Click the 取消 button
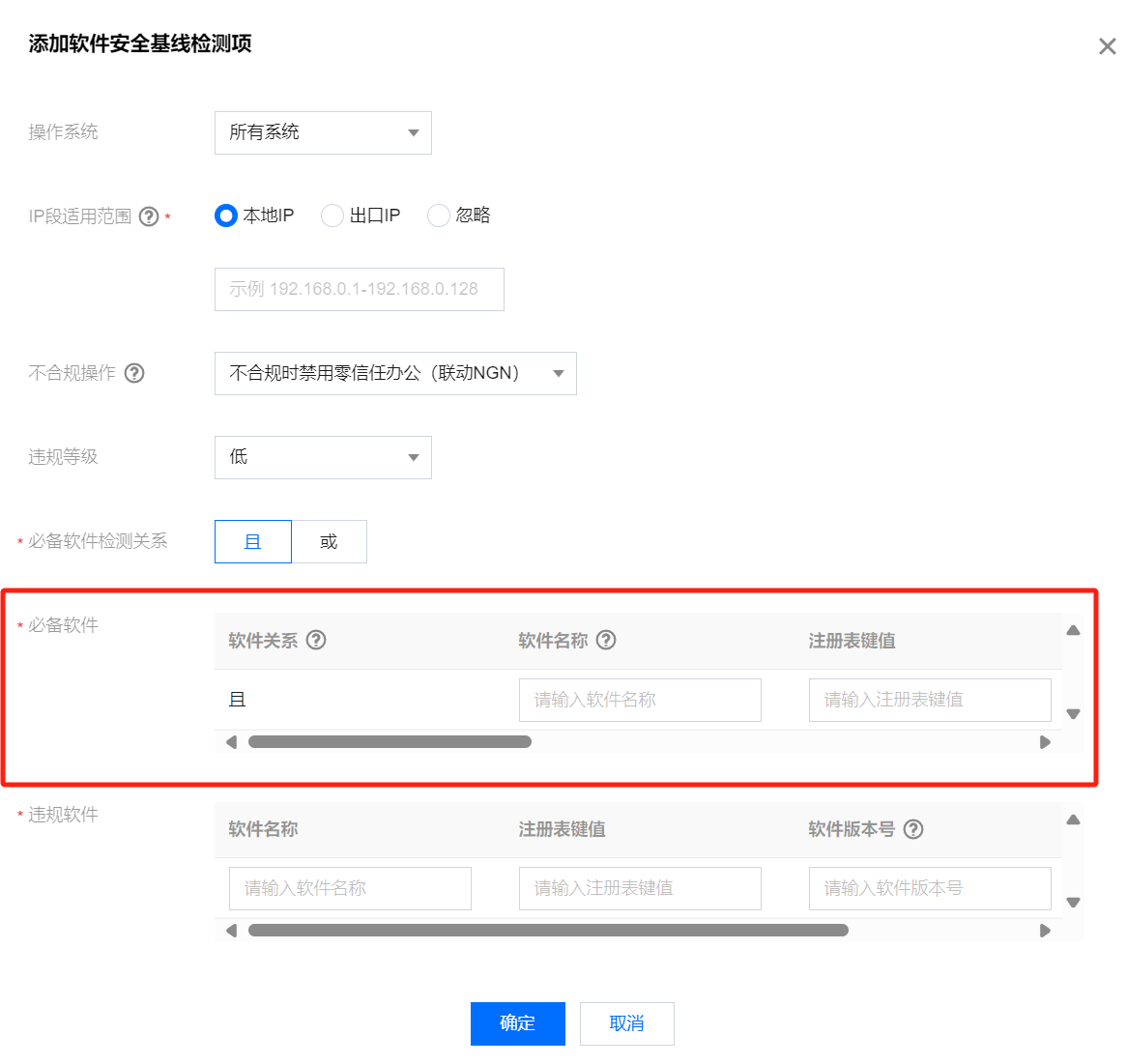 (x=627, y=1023)
